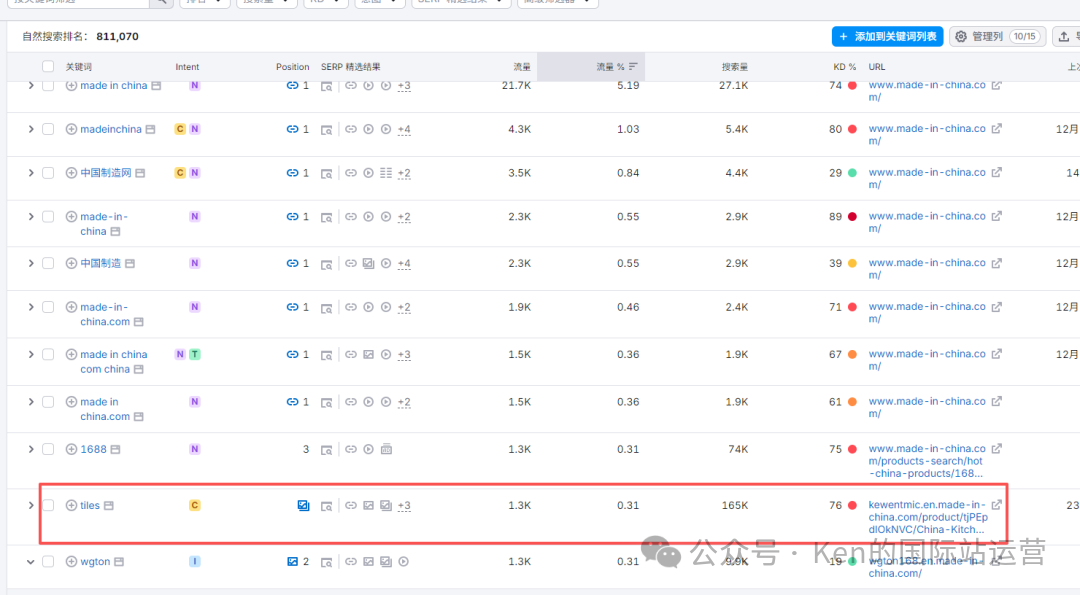The image size is (1080, 595).
Task: Click sitelinks icon in madeinchina row
Action: tap(351, 129)
